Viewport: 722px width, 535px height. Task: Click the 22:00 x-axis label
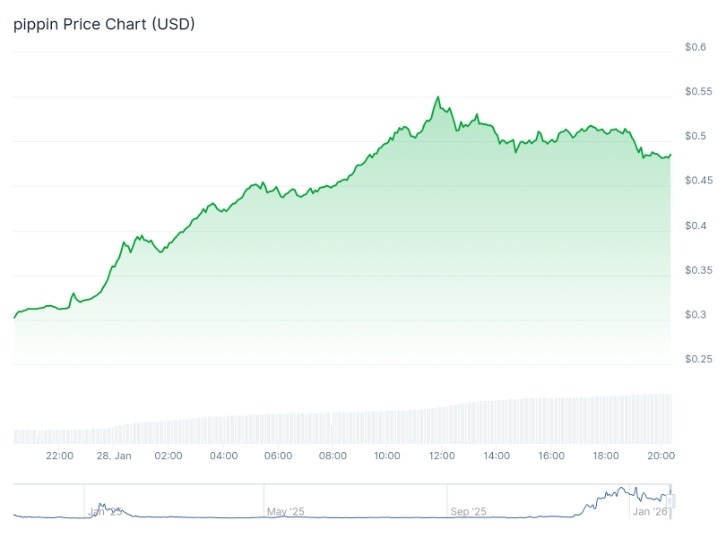60,456
